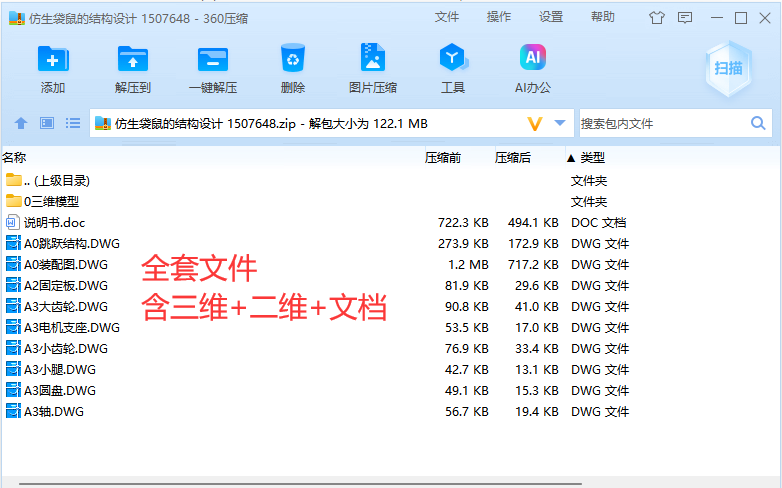
Task: Click the orange V icon in path bar
Action: pyautogui.click(x=535, y=123)
